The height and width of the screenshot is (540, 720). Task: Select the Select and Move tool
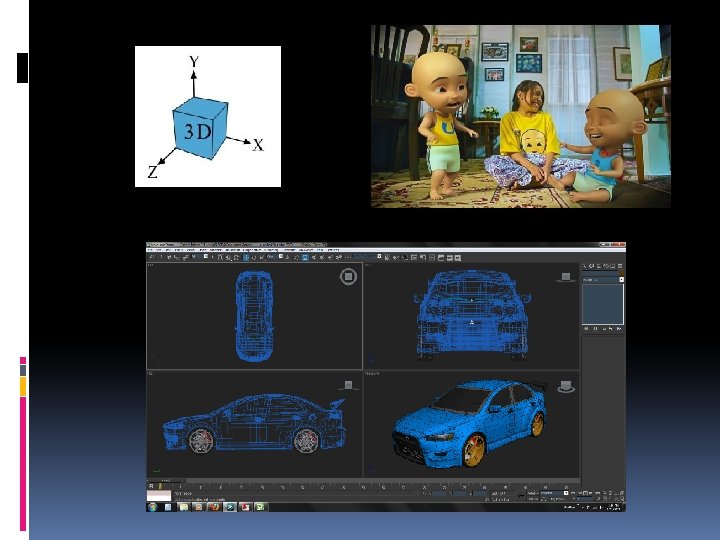tap(246, 258)
